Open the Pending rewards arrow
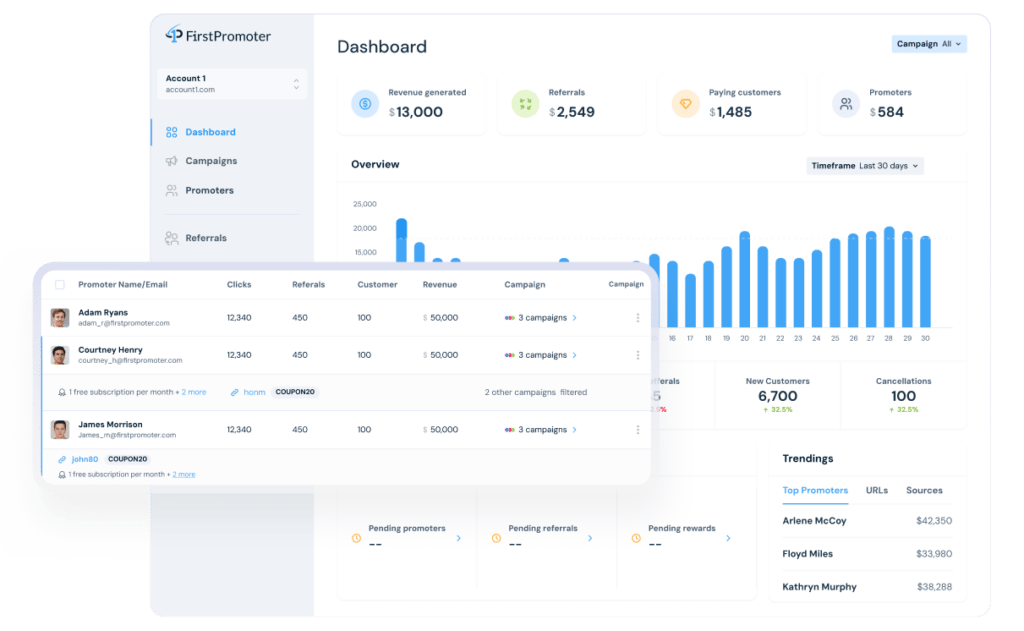Image resolution: width=1024 pixels, height=631 pixels. point(728,538)
